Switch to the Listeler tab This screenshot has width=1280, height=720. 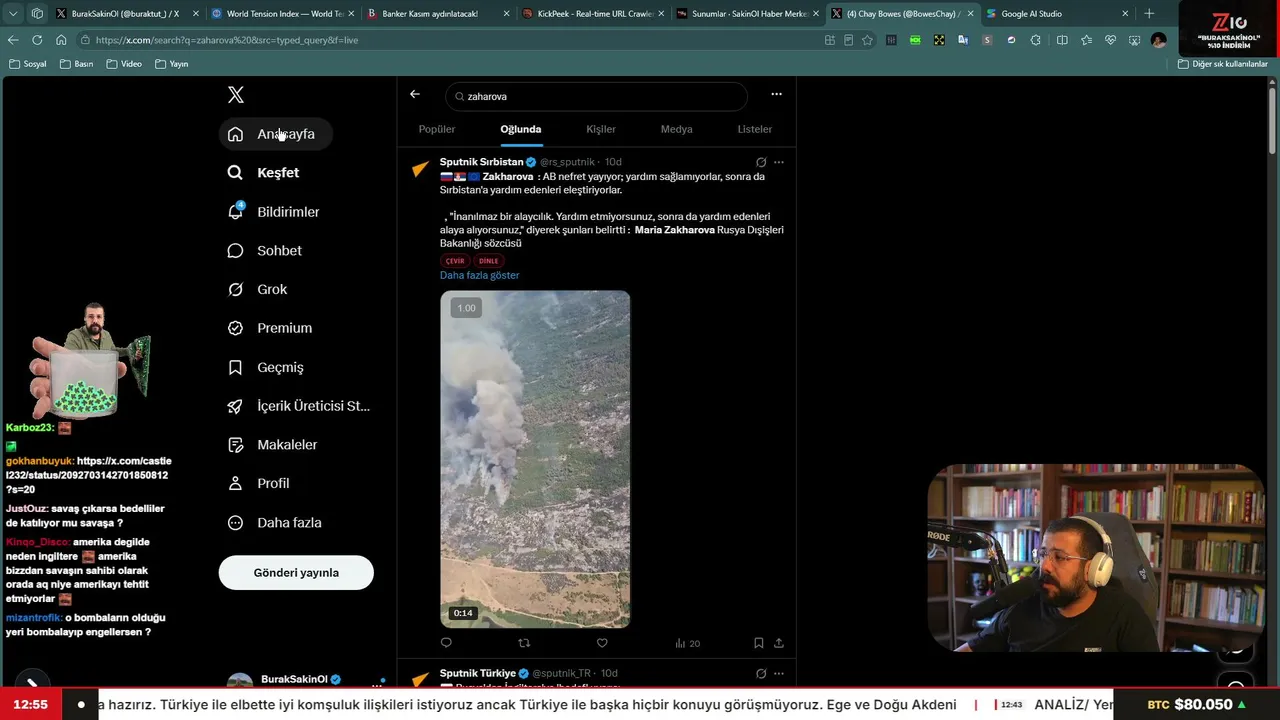pyautogui.click(x=755, y=129)
